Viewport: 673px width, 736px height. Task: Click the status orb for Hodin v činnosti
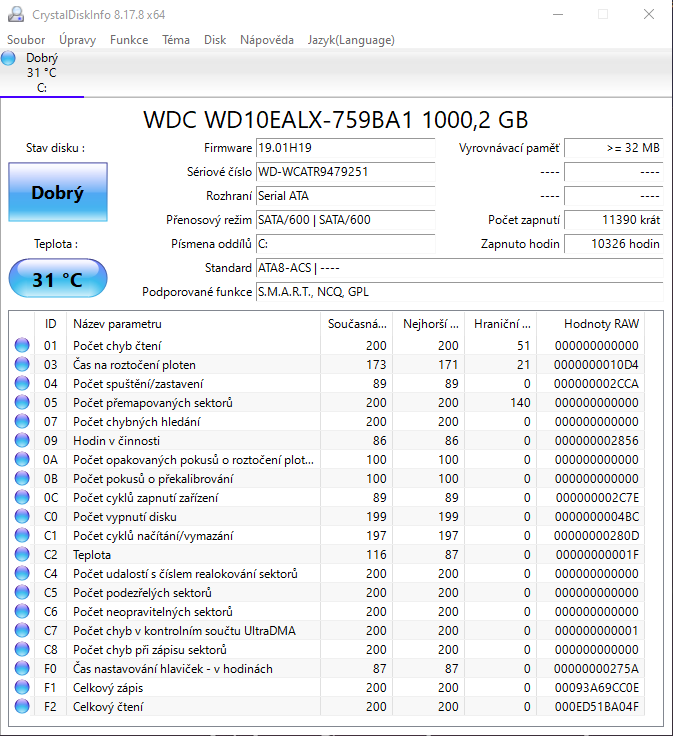(22, 440)
